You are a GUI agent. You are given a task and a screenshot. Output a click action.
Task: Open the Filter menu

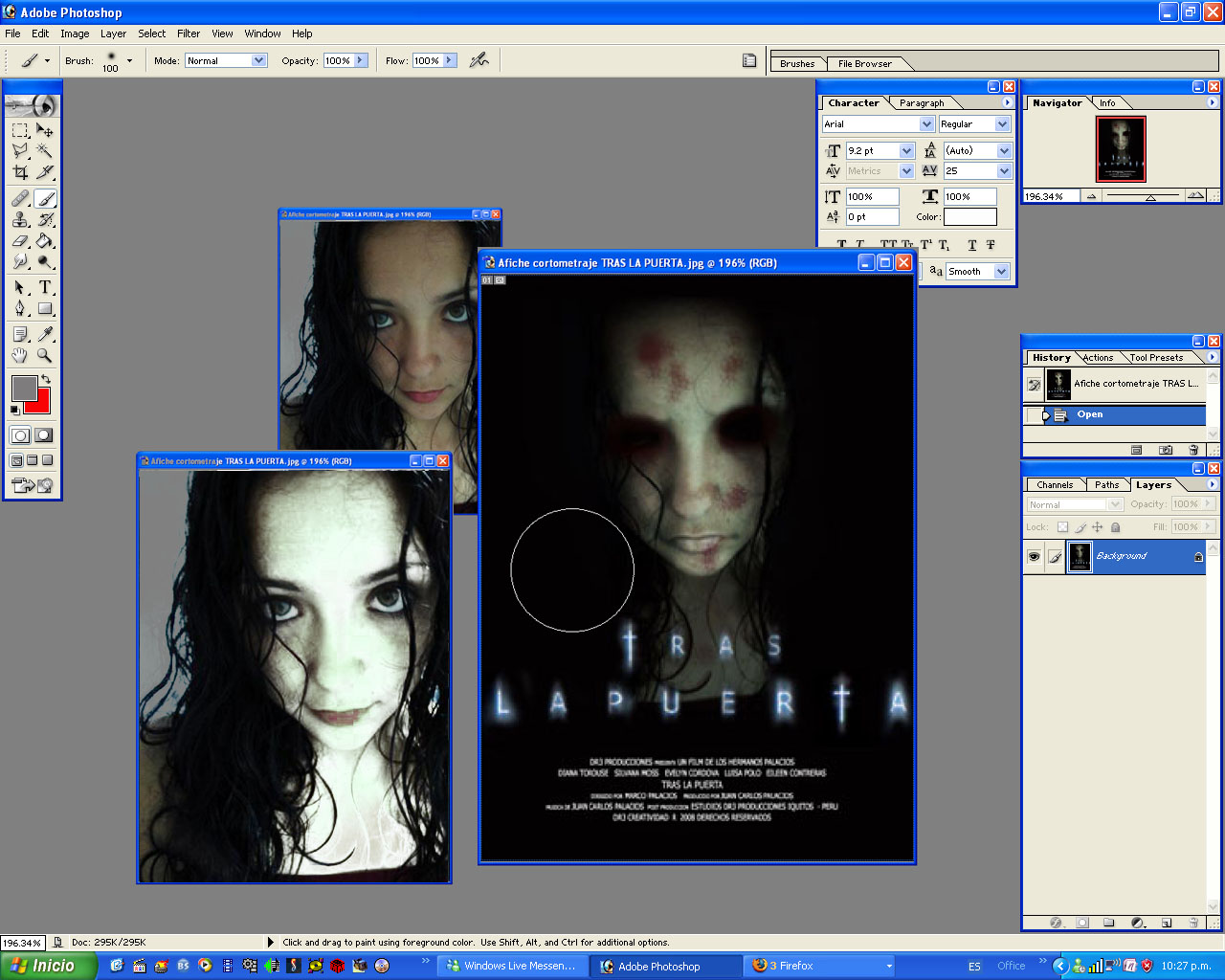pos(189,33)
